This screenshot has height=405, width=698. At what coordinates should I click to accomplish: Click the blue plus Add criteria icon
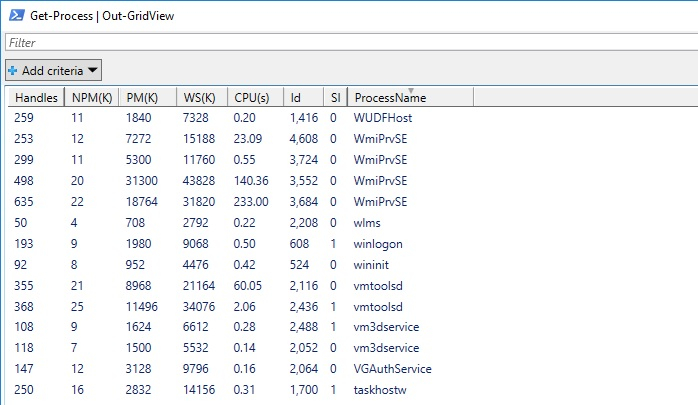(x=12, y=70)
